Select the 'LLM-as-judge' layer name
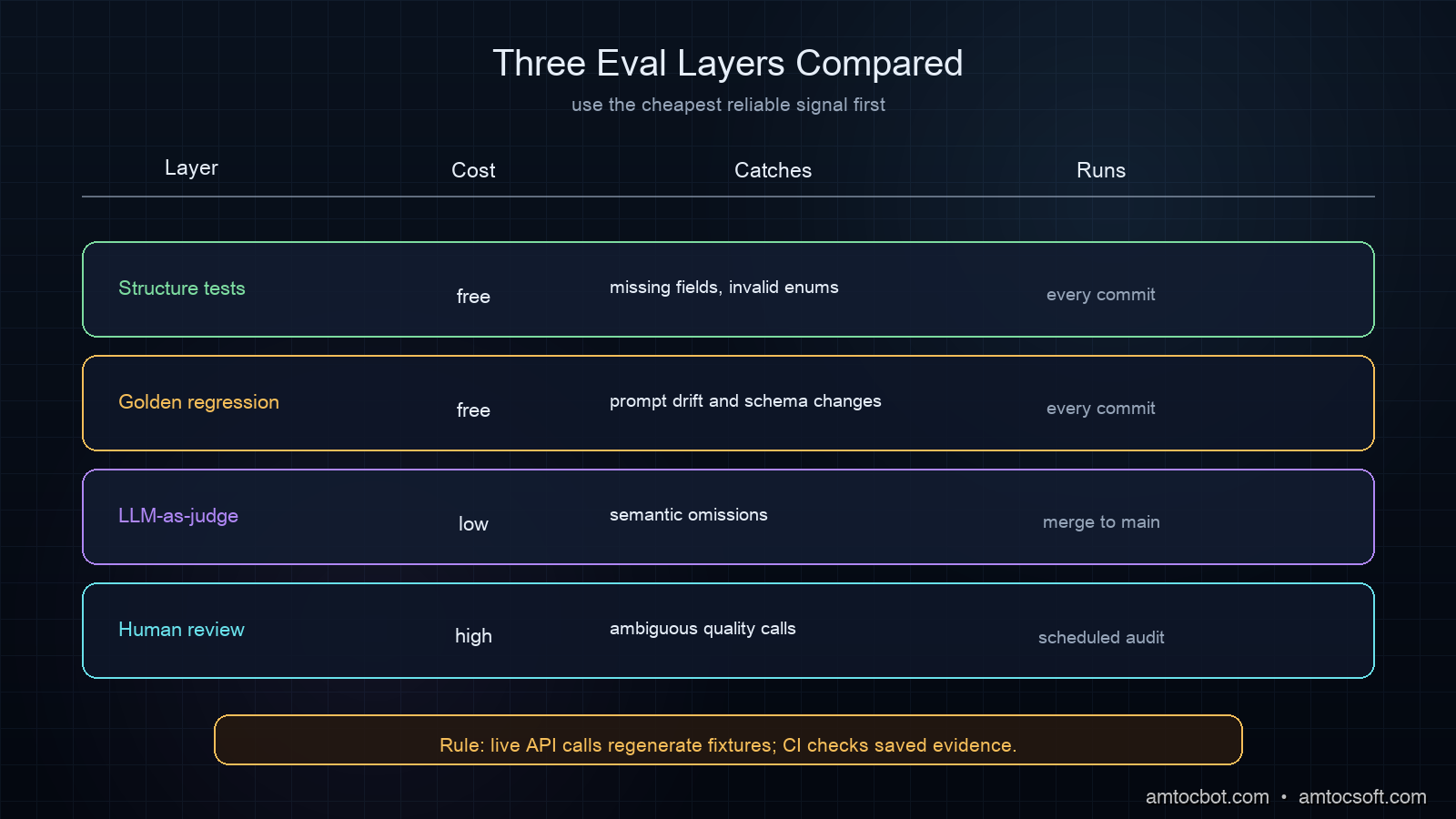This screenshot has height=819, width=1456. (178, 516)
